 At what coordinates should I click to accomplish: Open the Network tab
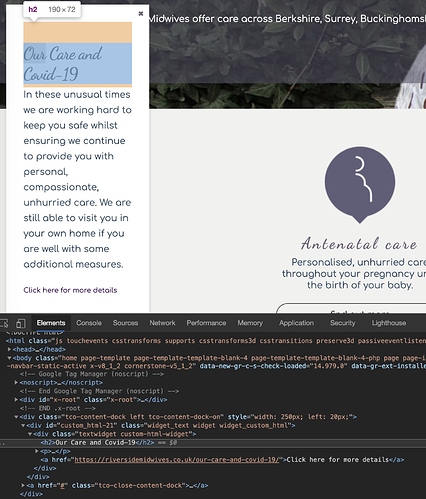tap(162, 323)
